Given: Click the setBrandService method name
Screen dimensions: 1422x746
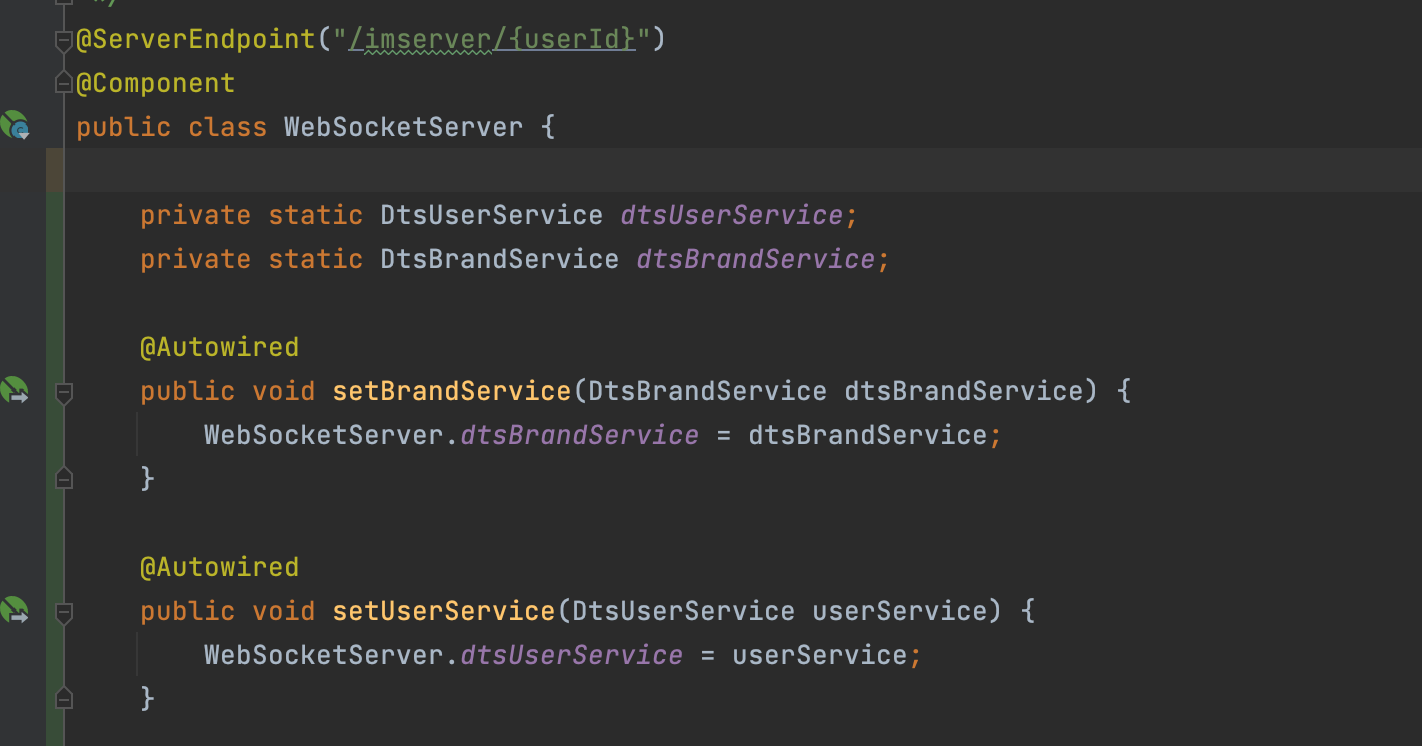Looking at the screenshot, I should (x=451, y=391).
